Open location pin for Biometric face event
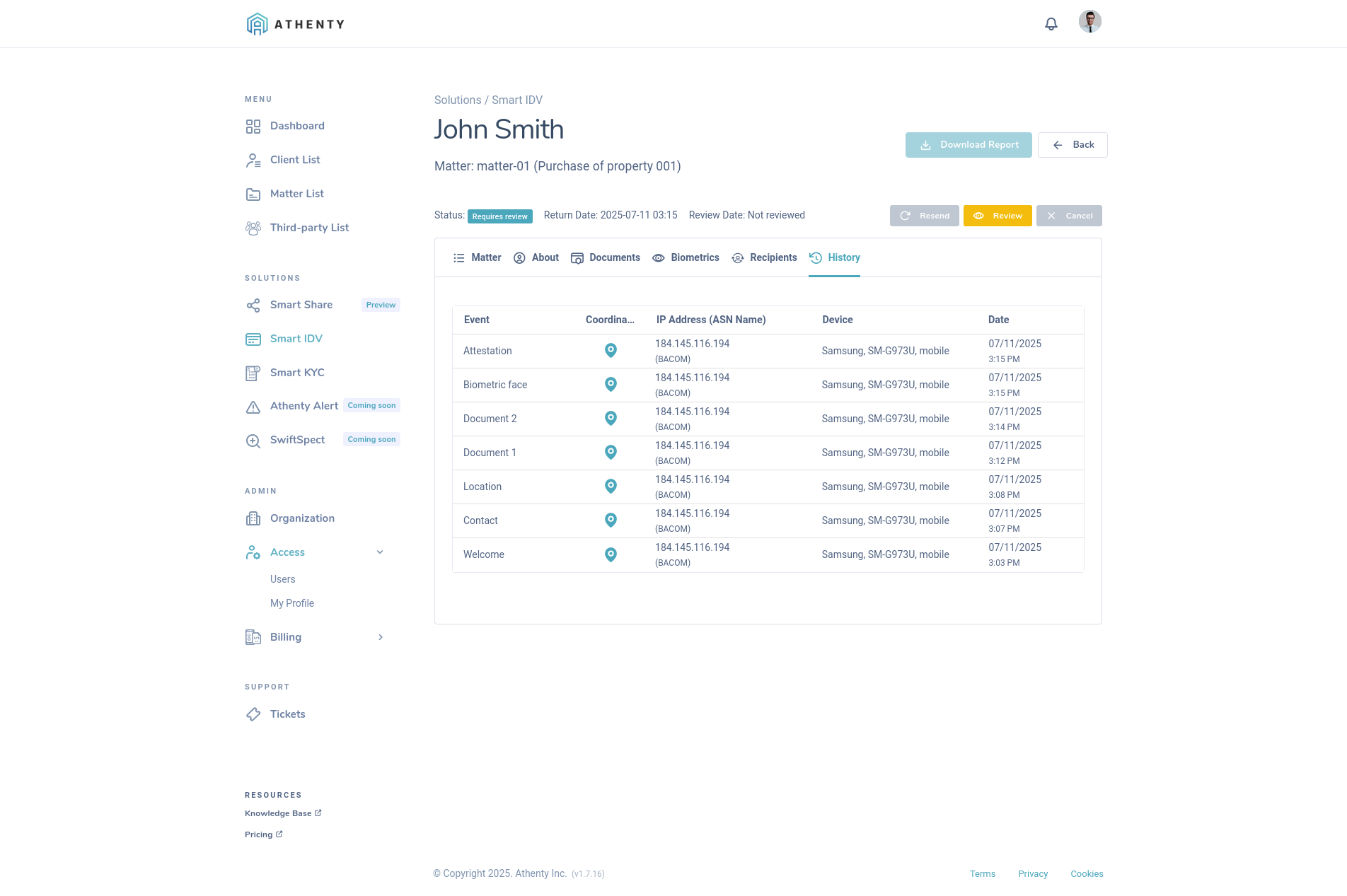1347x896 pixels. (611, 385)
